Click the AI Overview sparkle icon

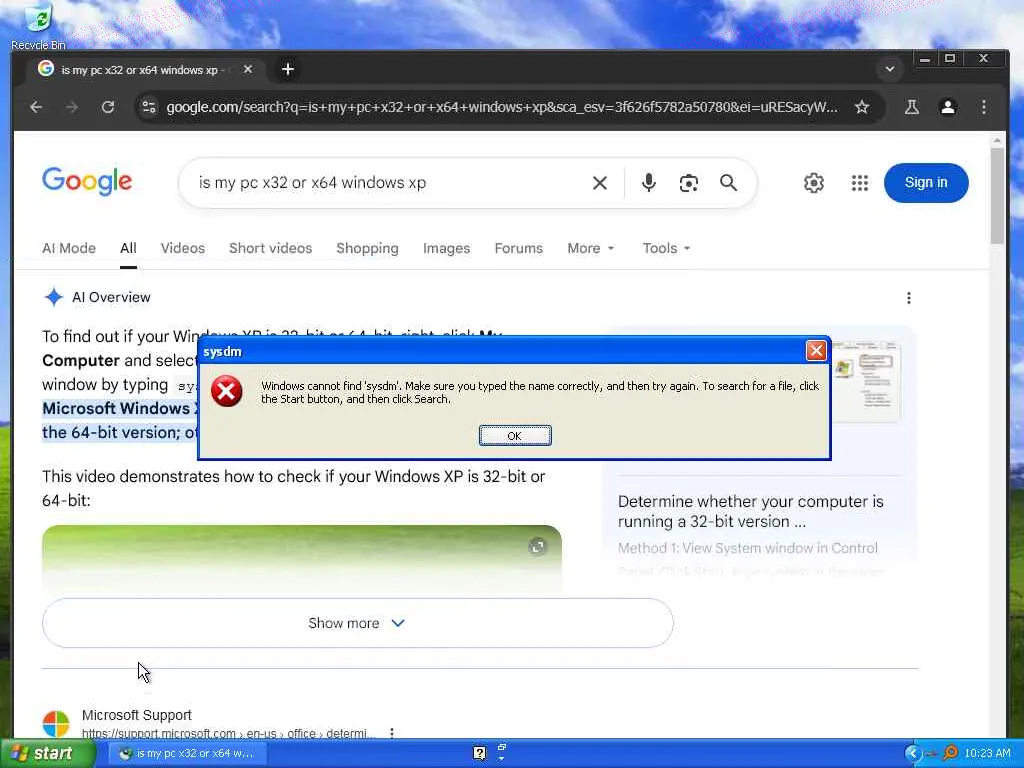(54, 297)
